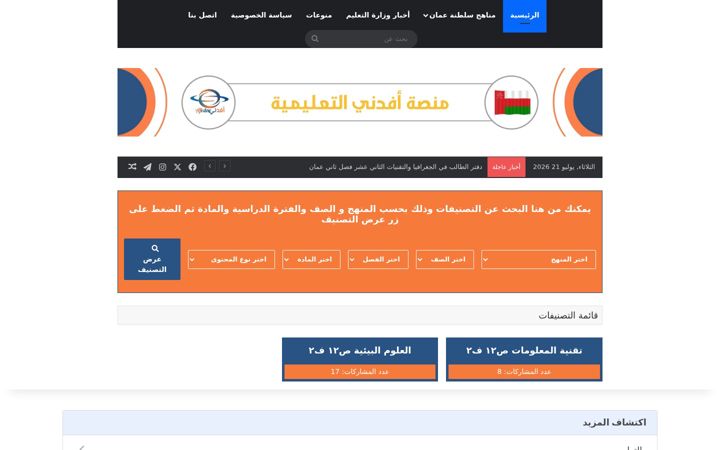Open the X (Twitter) social icon
Viewport: 720px width, 450px height.
[x=177, y=167]
